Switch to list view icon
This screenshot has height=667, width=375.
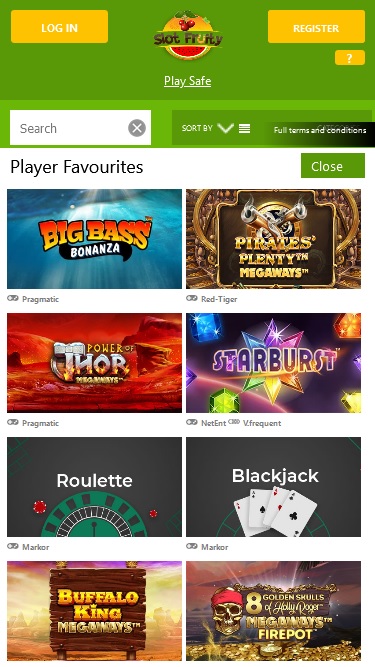coord(244,128)
